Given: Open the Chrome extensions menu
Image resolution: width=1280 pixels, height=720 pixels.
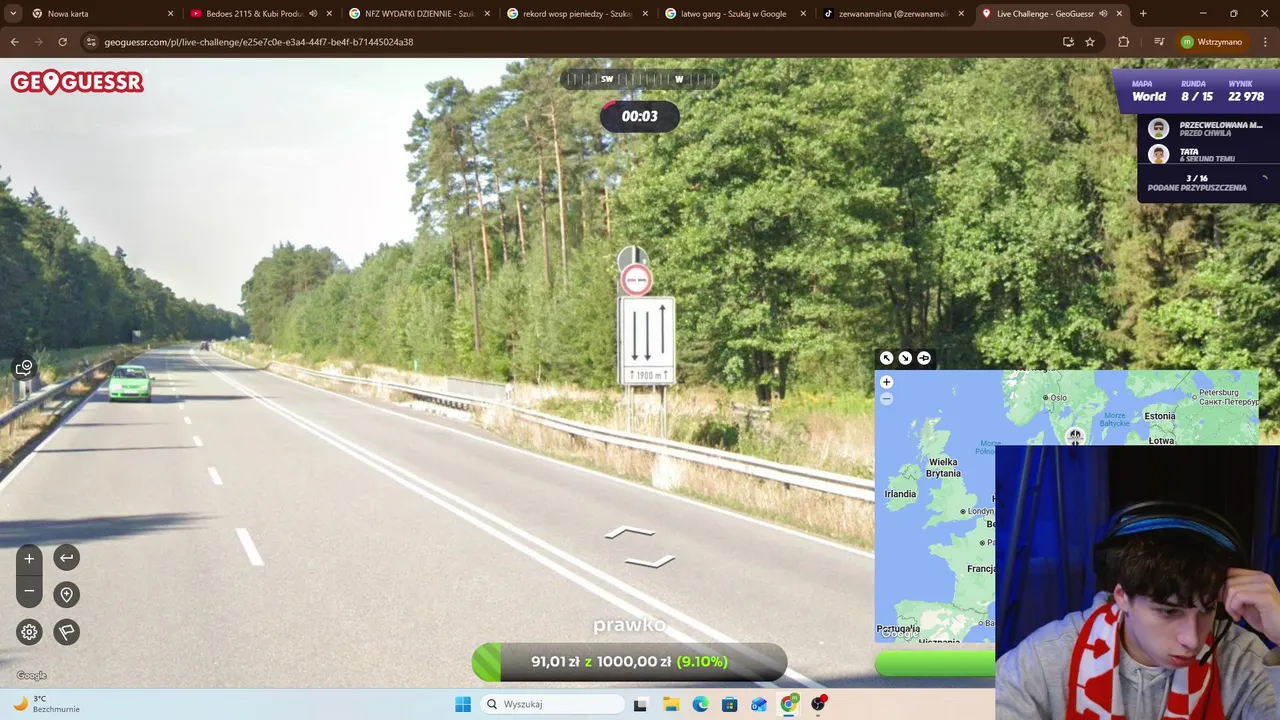Looking at the screenshot, I should 1123,42.
